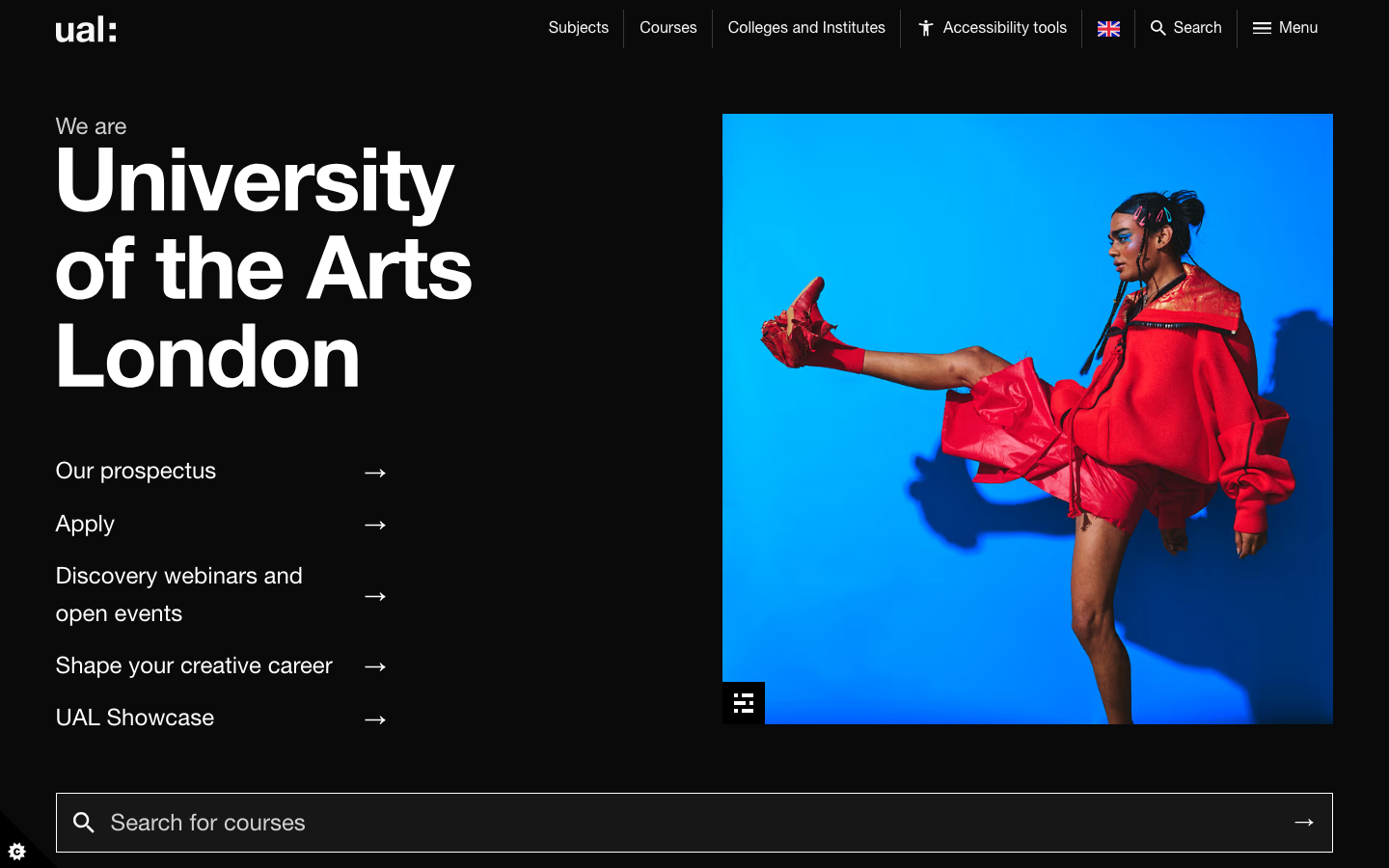Click the image caption icon on photo
1389x868 pixels.
[744, 703]
